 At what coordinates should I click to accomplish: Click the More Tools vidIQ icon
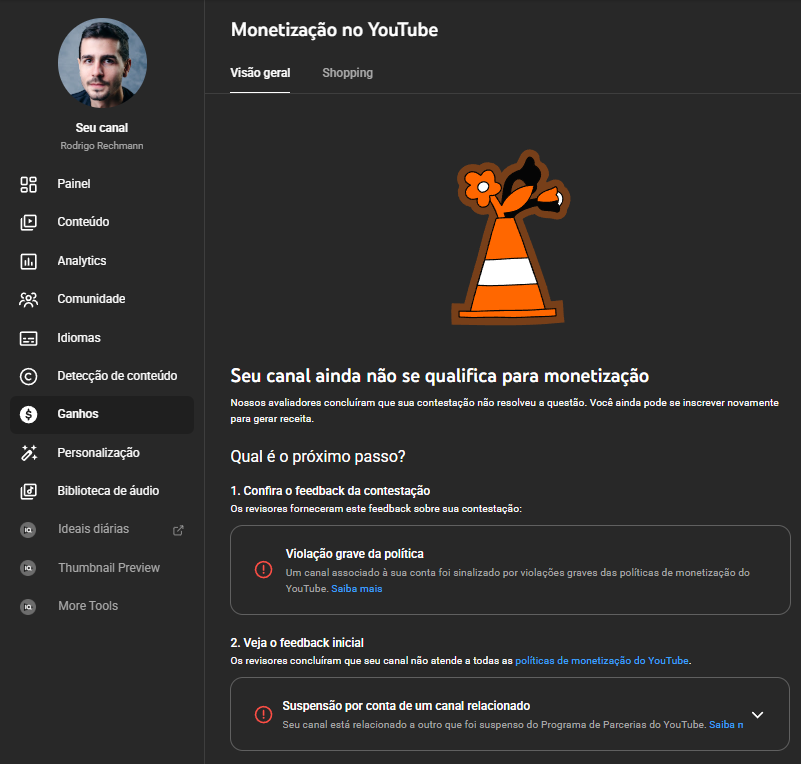tap(28, 606)
